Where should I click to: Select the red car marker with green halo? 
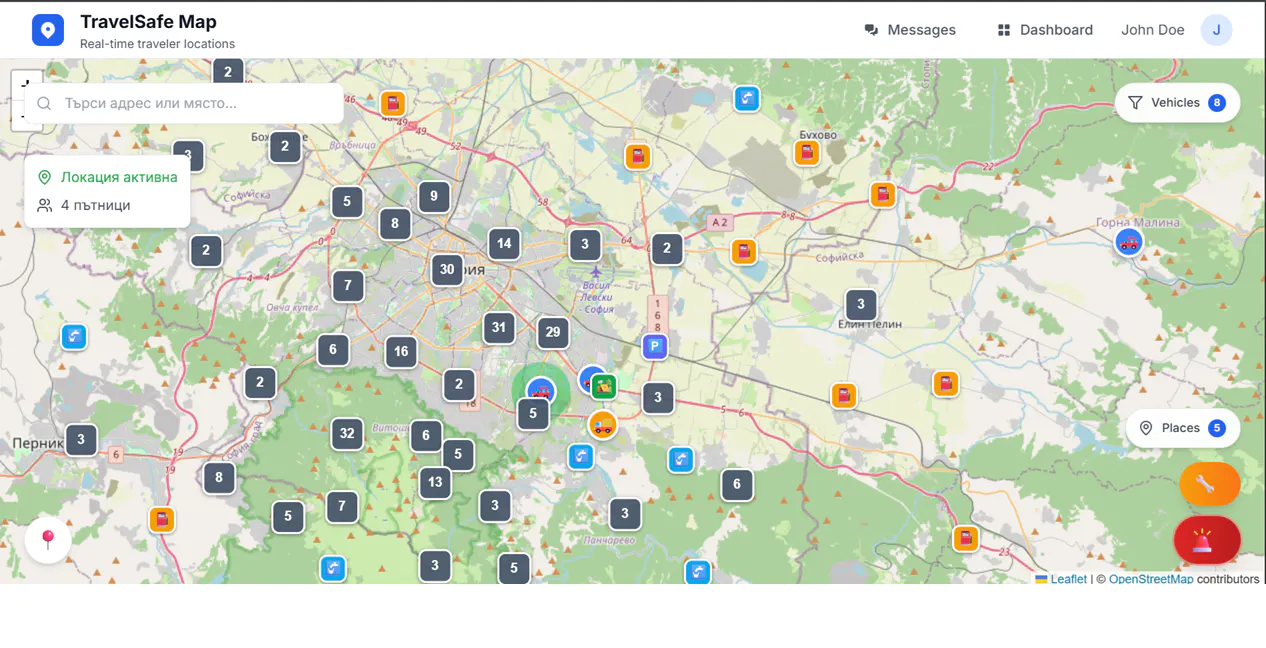point(541,390)
